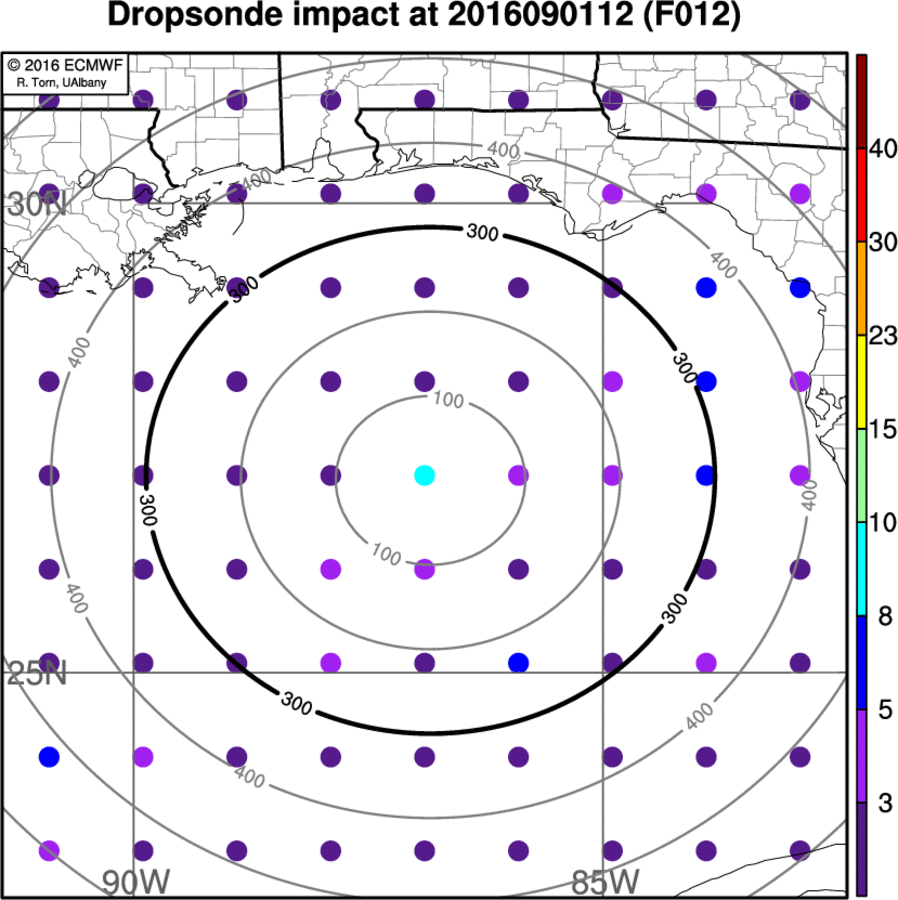Screen dimensions: 898x900
Task: Click the colorbar value label "10"
Action: [x=883, y=522]
